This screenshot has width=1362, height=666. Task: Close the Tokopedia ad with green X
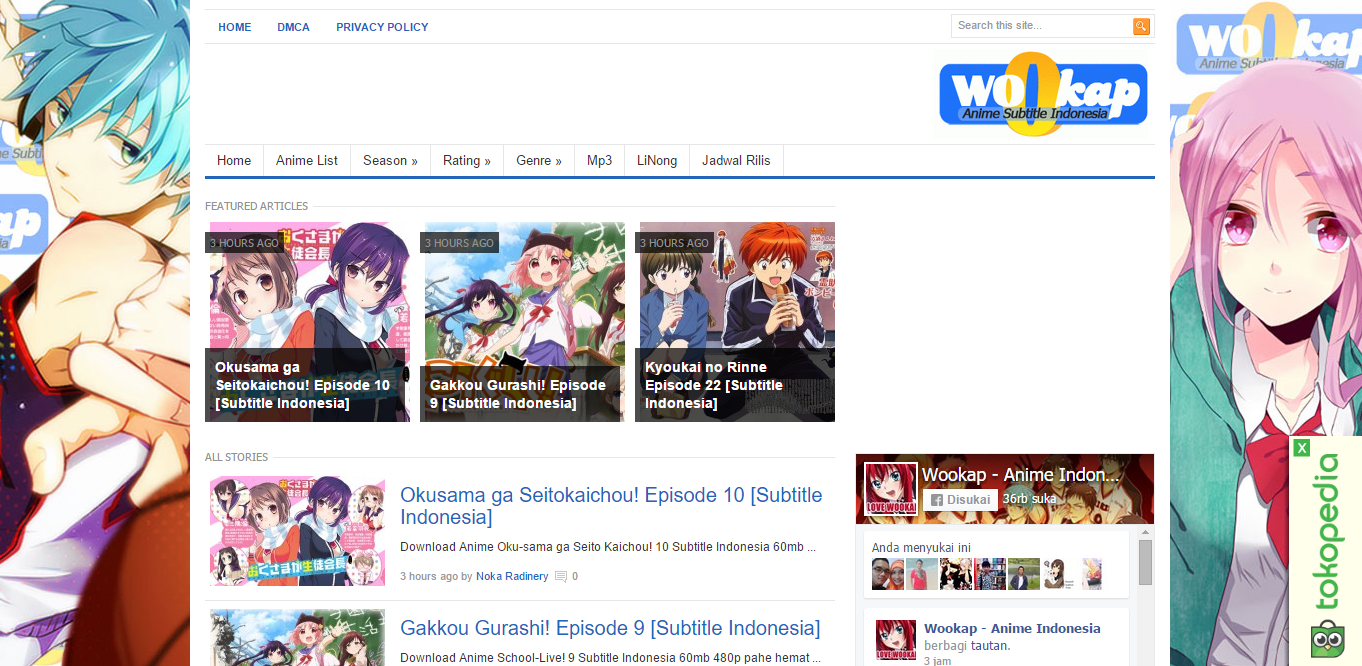point(1301,448)
